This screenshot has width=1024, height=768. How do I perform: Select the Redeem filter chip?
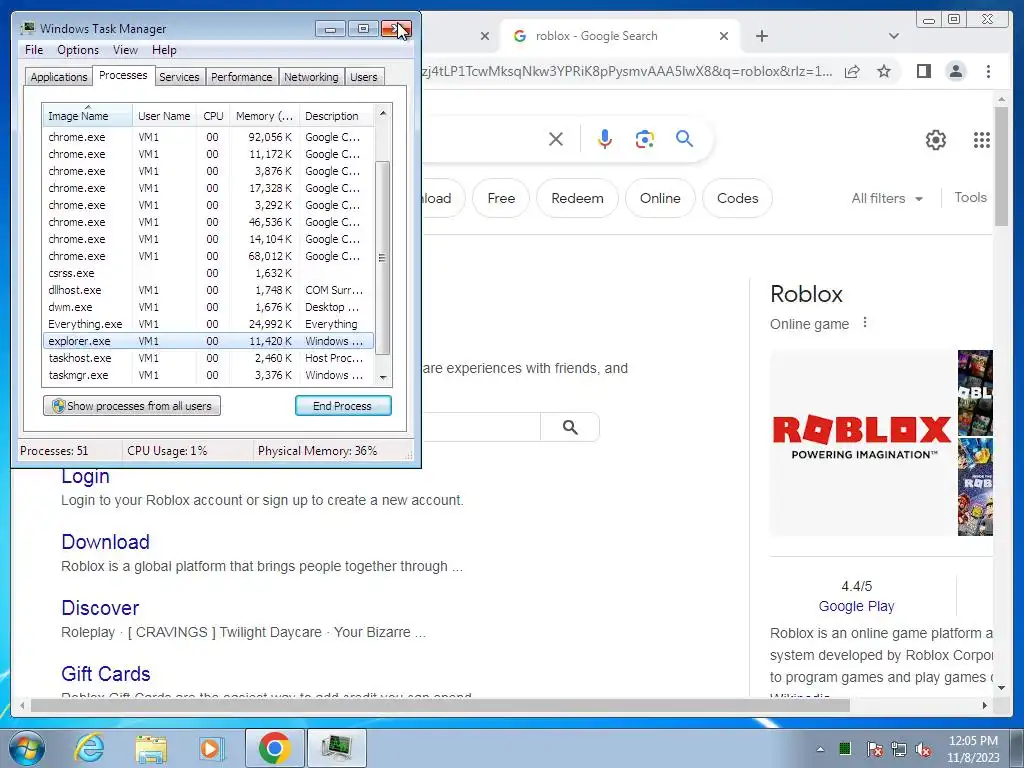click(x=577, y=198)
